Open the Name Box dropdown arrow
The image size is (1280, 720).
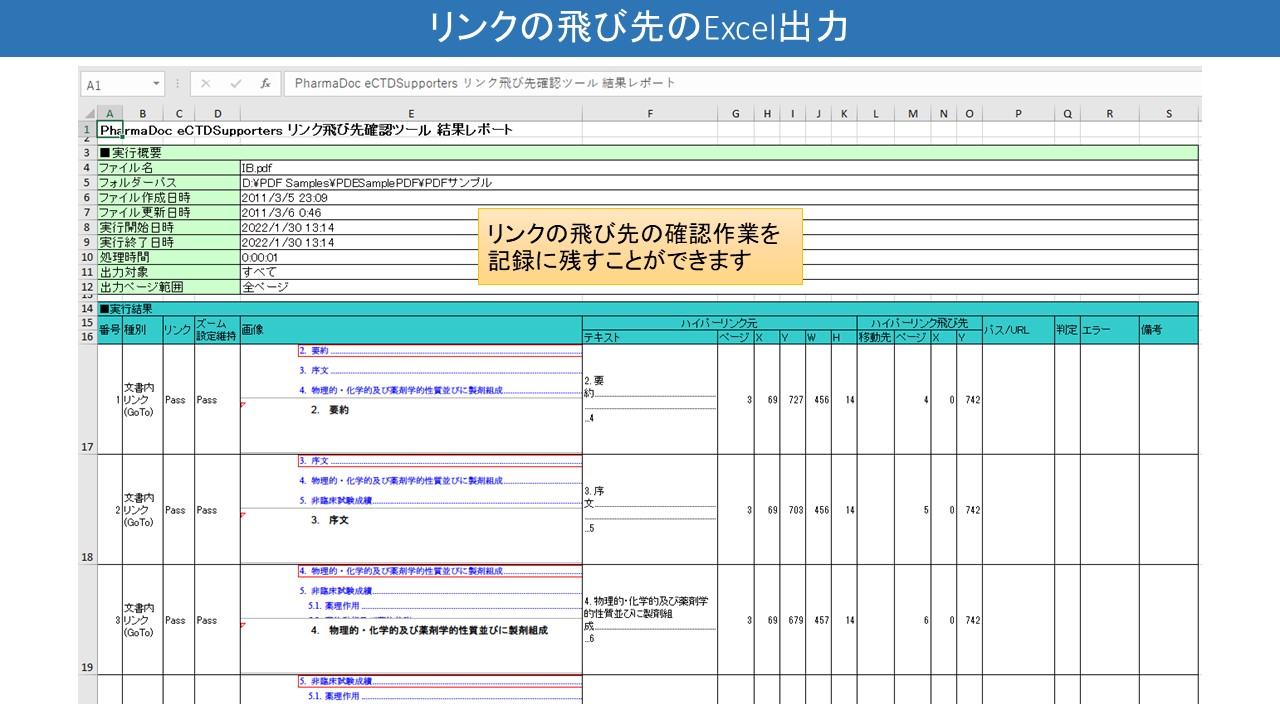click(x=157, y=84)
